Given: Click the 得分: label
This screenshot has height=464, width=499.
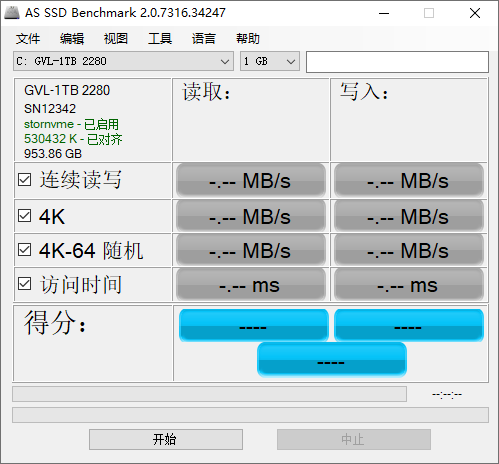Looking at the screenshot, I should (x=55, y=322).
